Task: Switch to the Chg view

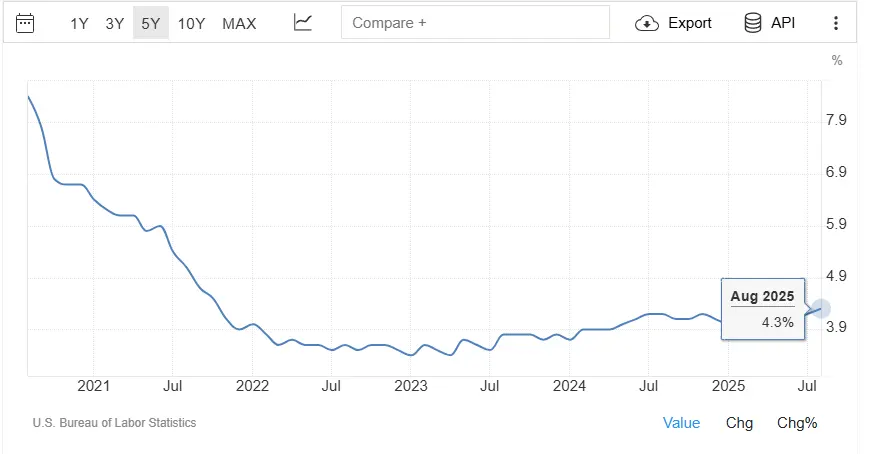Action: 739,423
